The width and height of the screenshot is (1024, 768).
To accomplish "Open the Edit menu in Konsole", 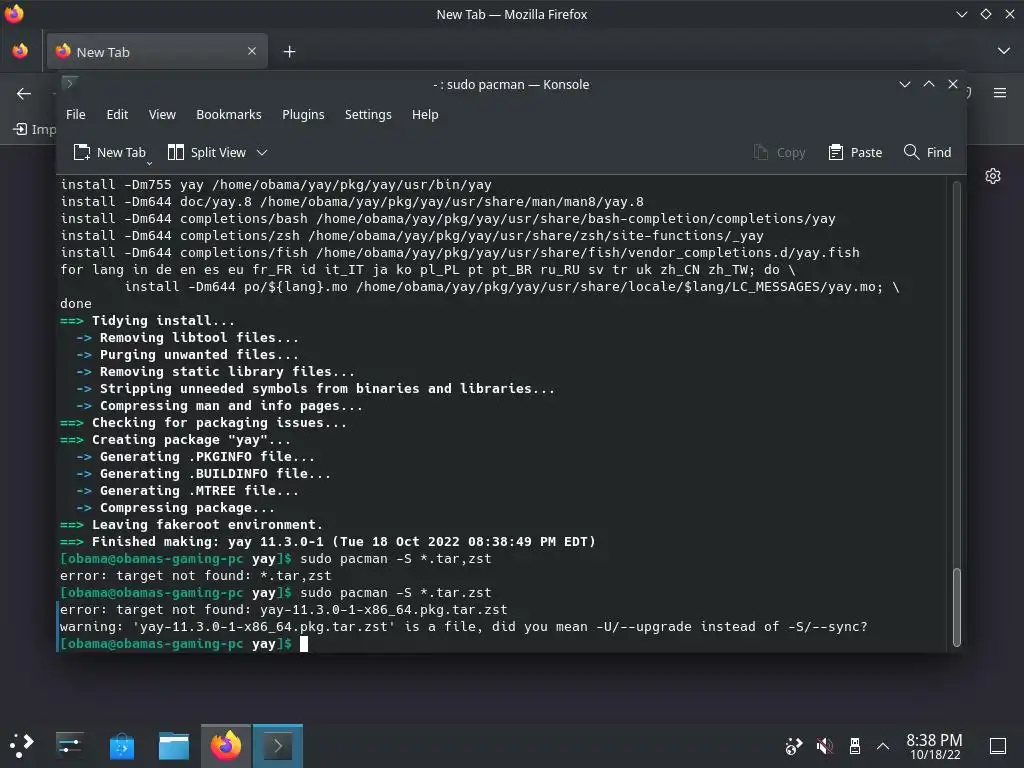I will tap(117, 114).
